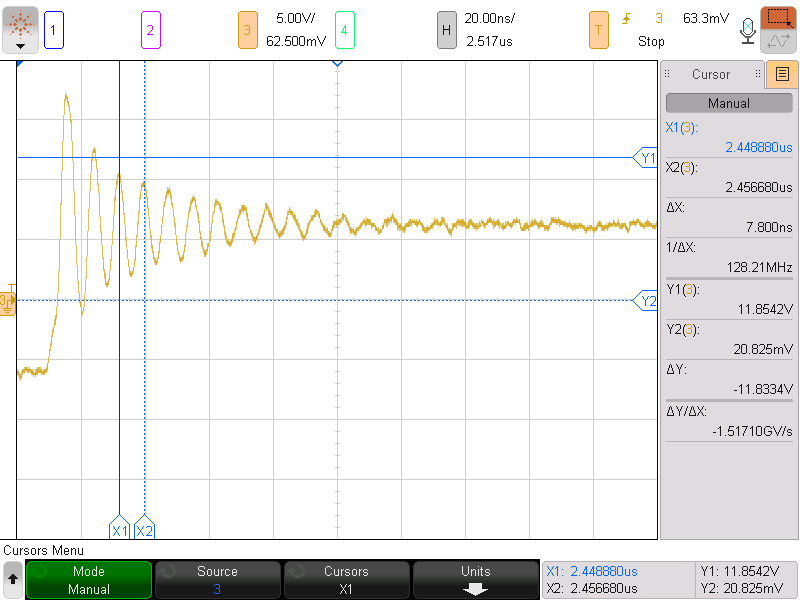Click the trigger time reference triangle at top
Image resolution: width=800 pixels, height=601 pixels.
[337, 63]
